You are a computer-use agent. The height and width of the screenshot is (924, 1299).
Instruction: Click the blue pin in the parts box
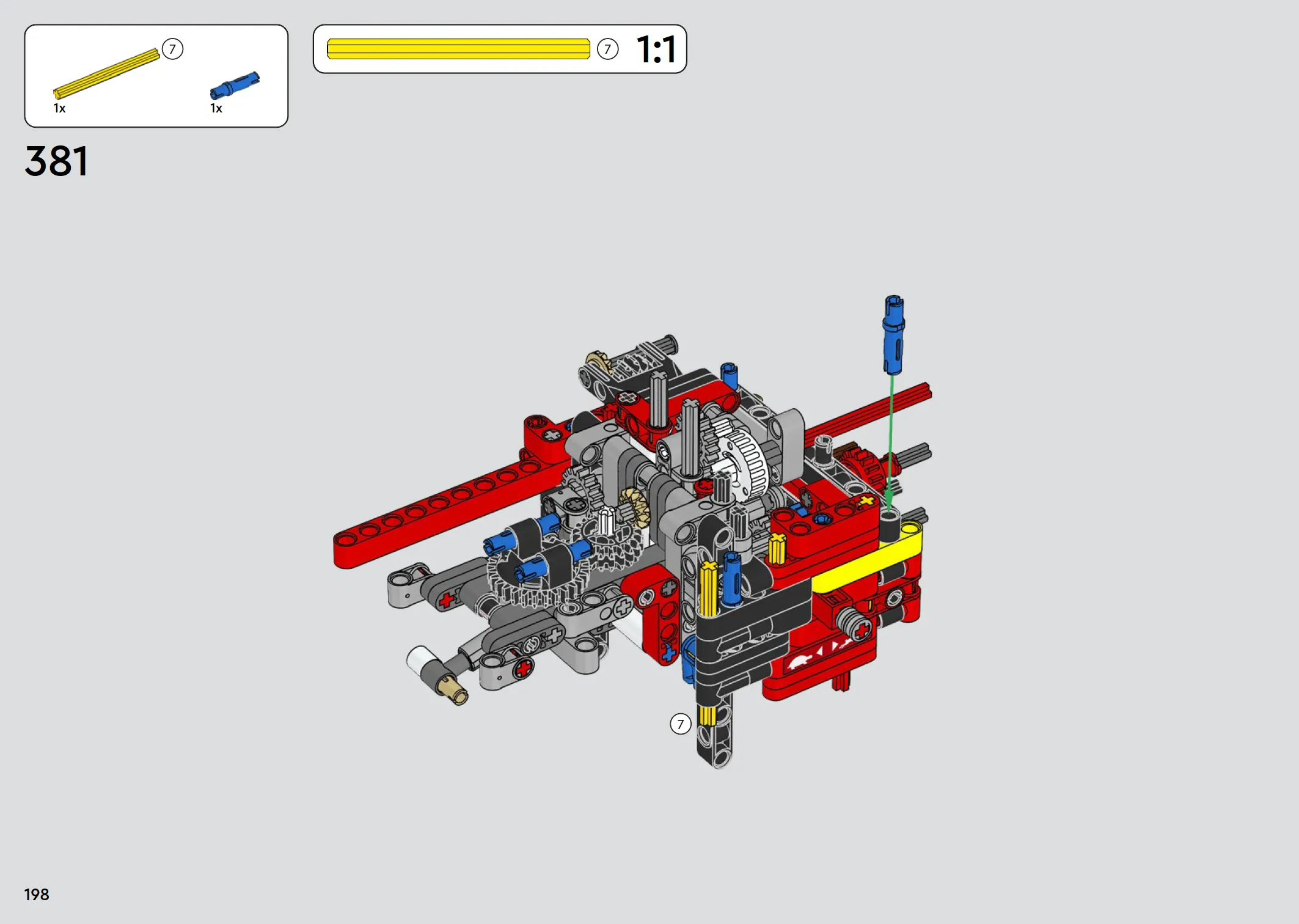[x=235, y=86]
